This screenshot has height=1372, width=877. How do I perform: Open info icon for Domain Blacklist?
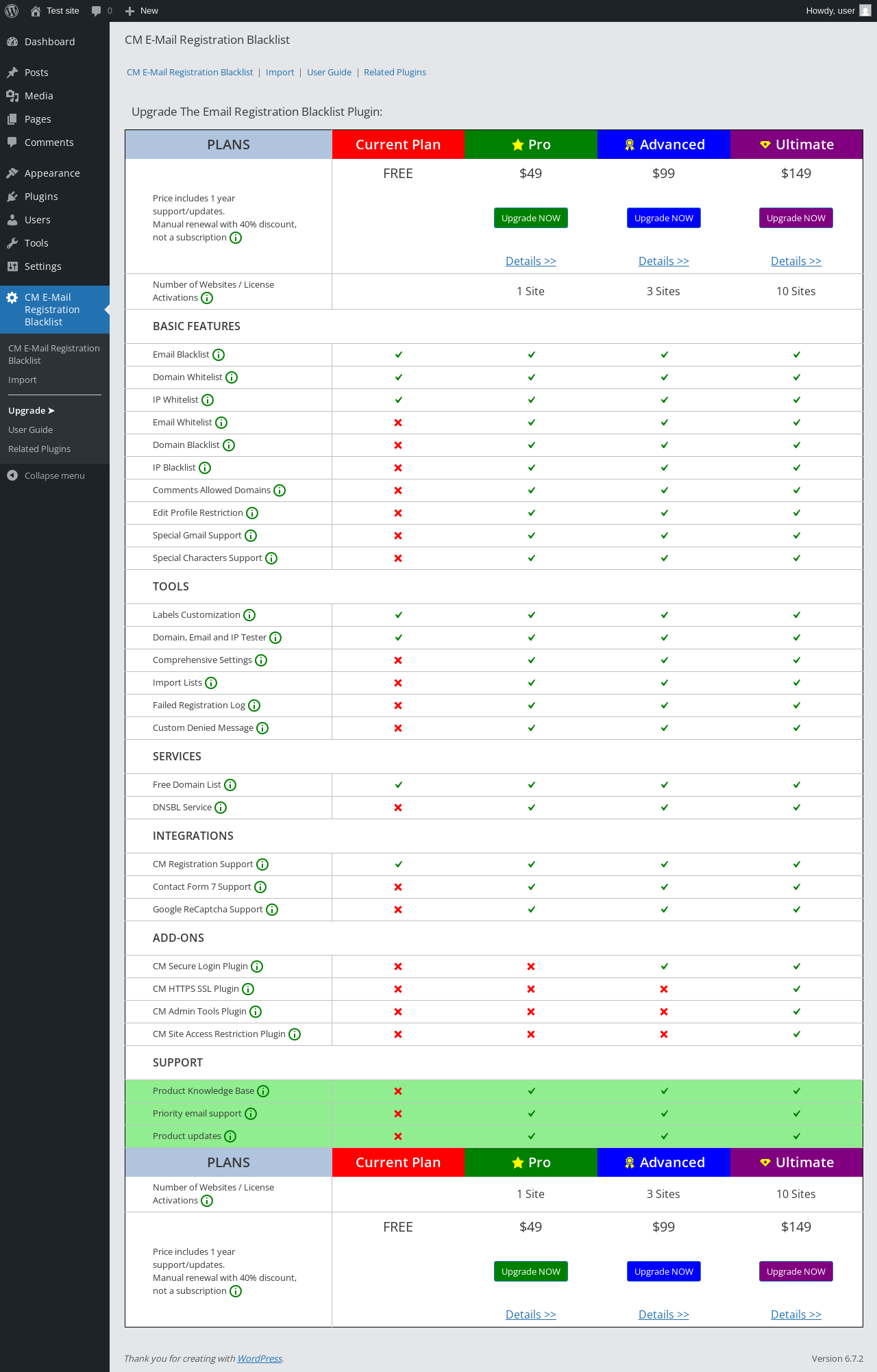(229, 445)
